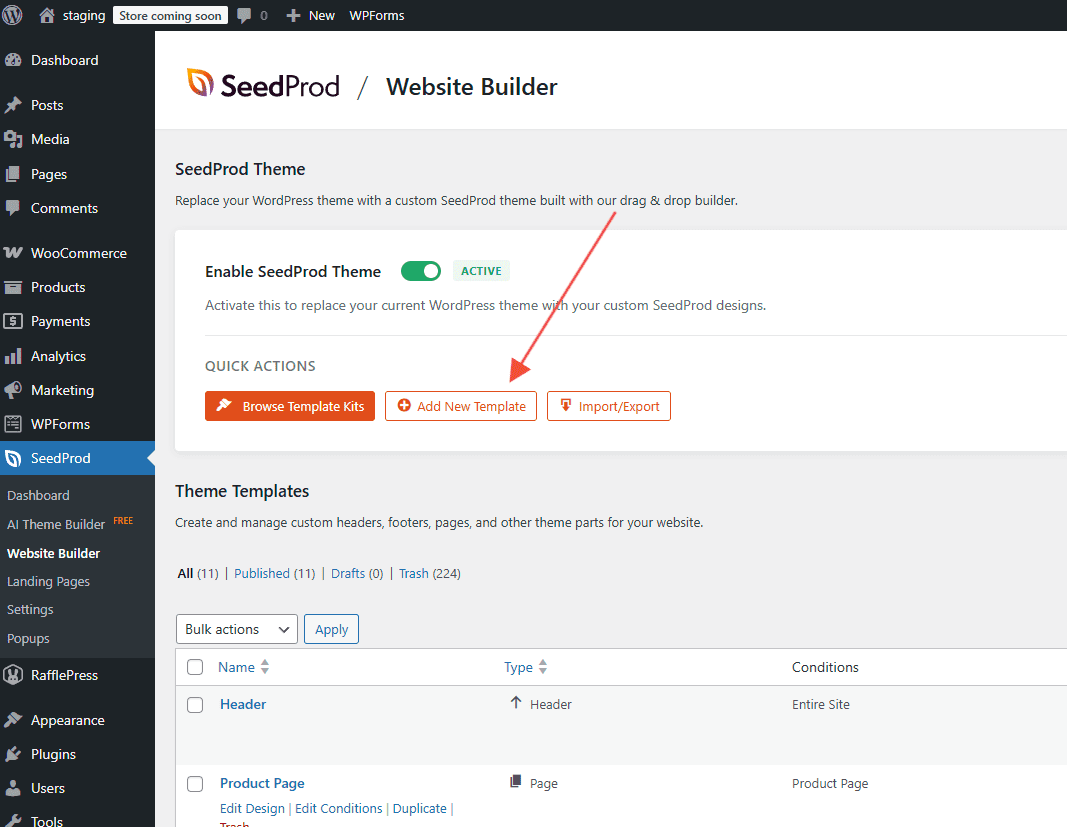
Task: Disable the Enable SeedProd Theme toggle
Action: click(420, 271)
